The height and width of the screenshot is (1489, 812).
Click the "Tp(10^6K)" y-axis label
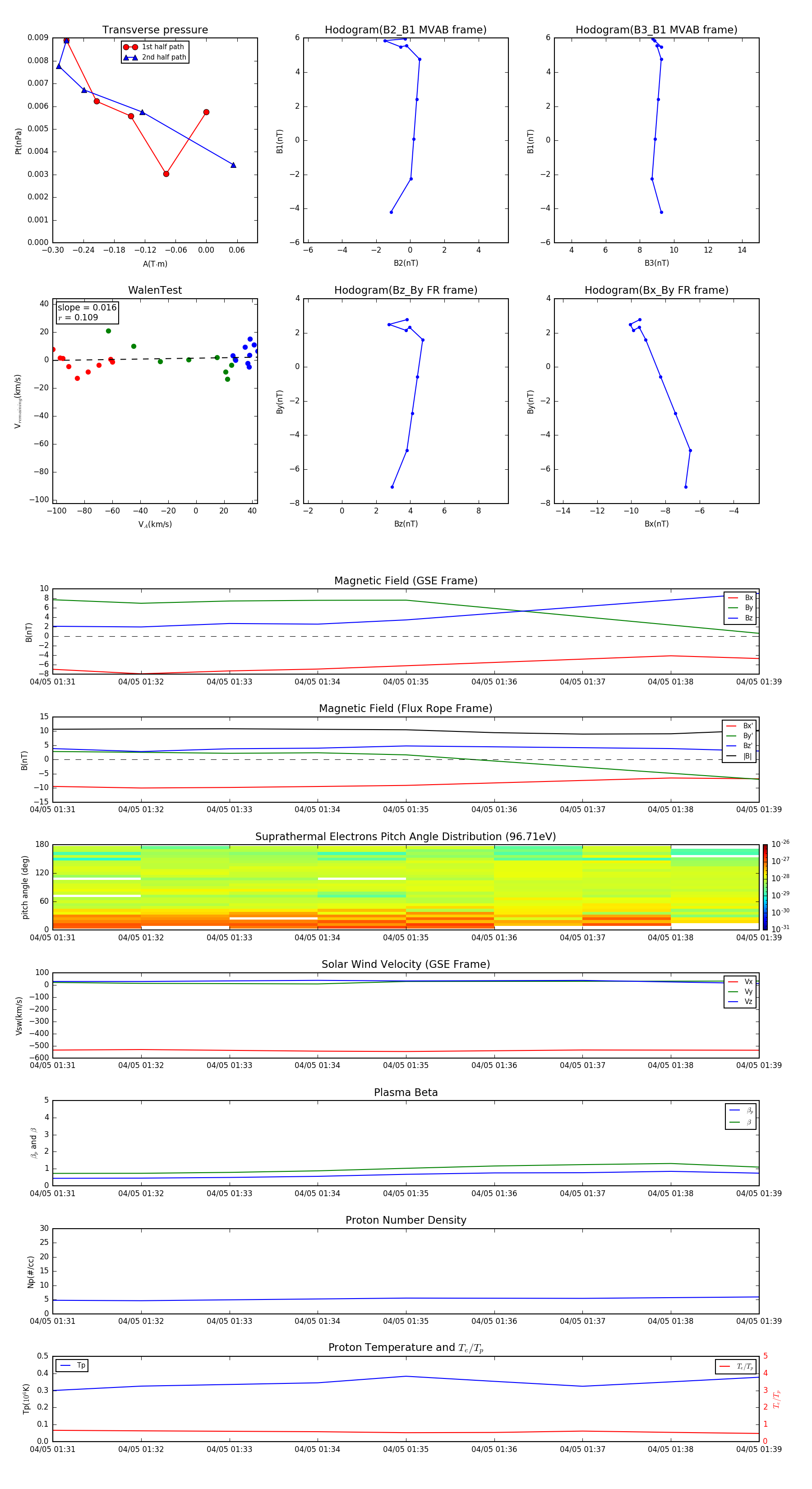pos(26,1399)
